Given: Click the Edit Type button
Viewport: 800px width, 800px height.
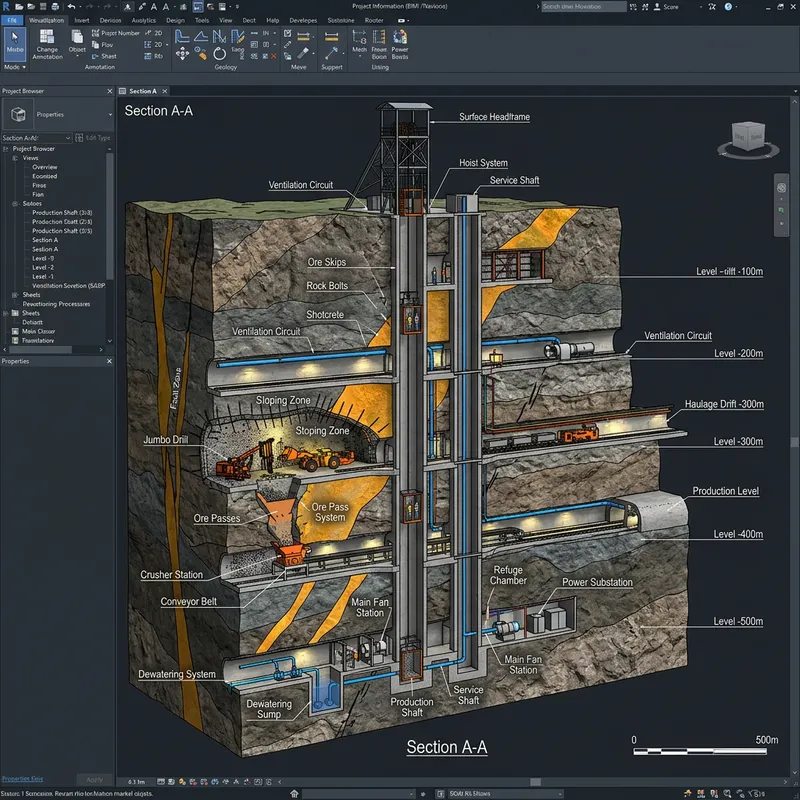Looking at the screenshot, I should pyautogui.click(x=97, y=137).
